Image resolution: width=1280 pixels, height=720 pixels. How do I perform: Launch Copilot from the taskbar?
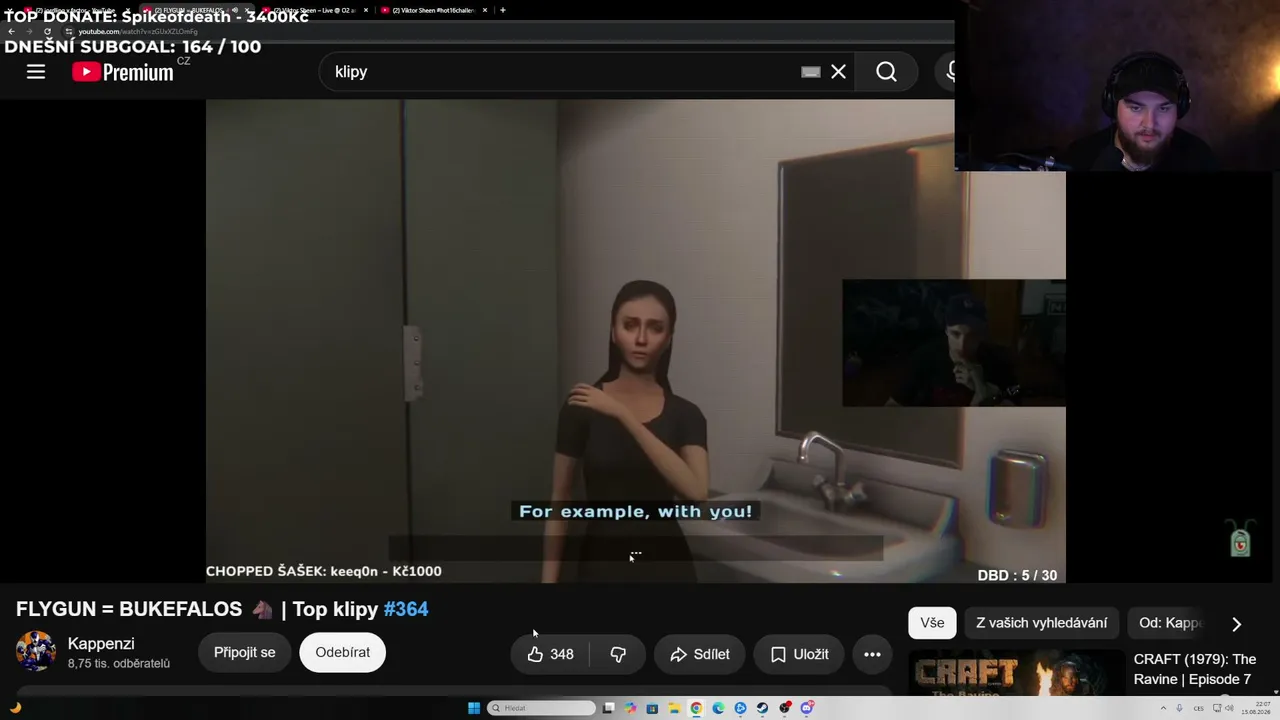pos(630,708)
